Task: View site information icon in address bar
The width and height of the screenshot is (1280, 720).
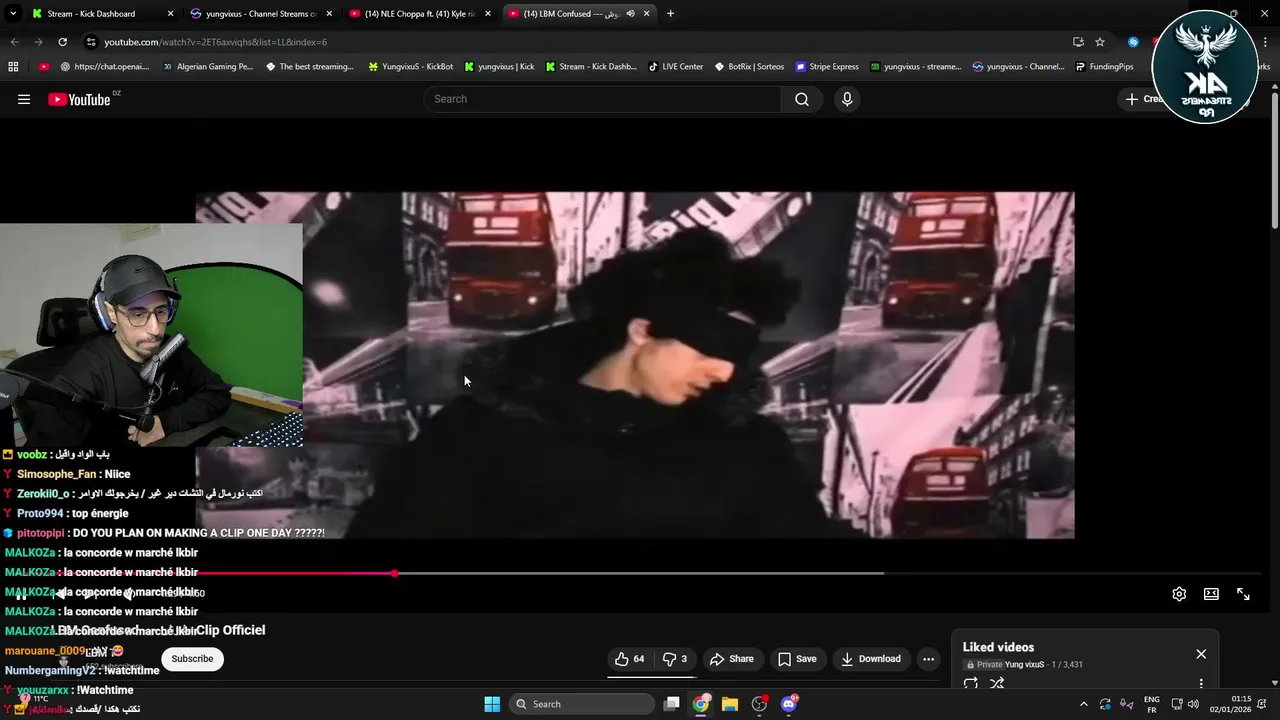Action: click(x=91, y=42)
